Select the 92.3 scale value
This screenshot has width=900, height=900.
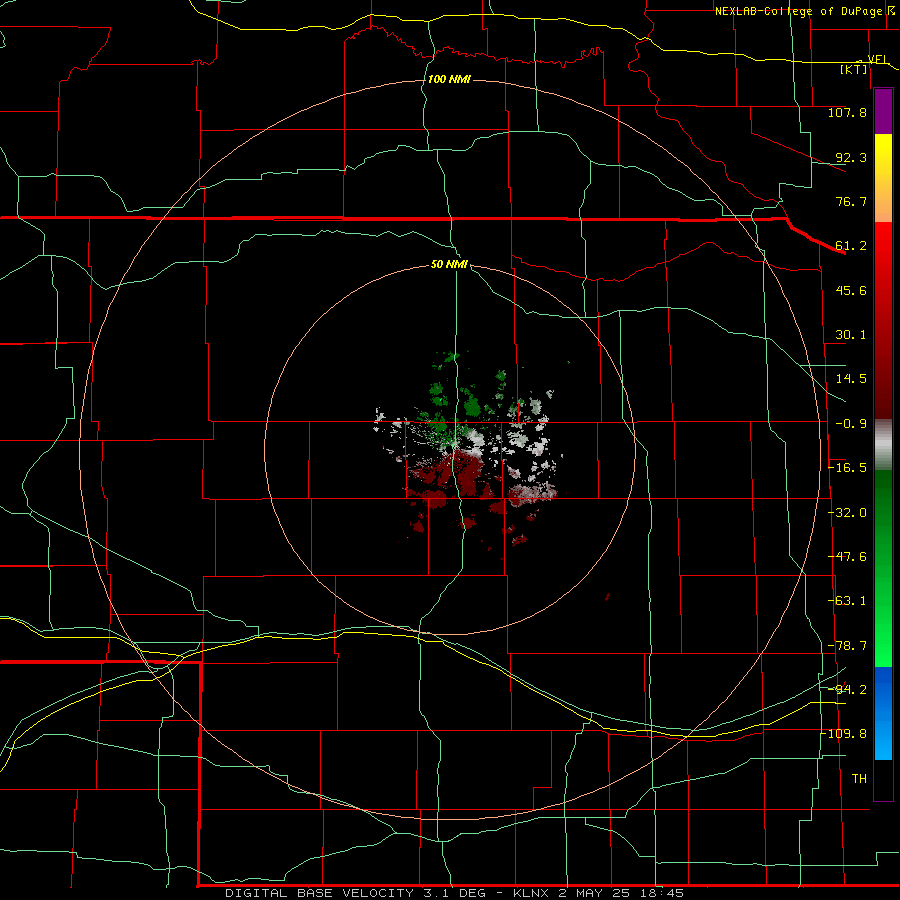pos(851,157)
